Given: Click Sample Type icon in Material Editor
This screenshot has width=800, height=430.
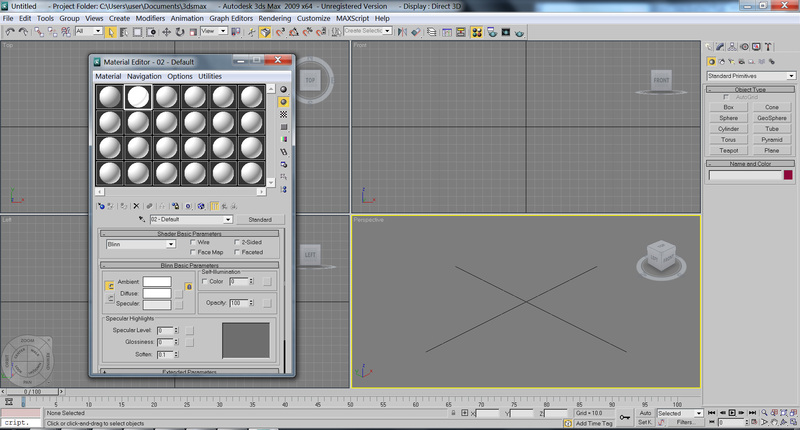Looking at the screenshot, I should point(283,89).
